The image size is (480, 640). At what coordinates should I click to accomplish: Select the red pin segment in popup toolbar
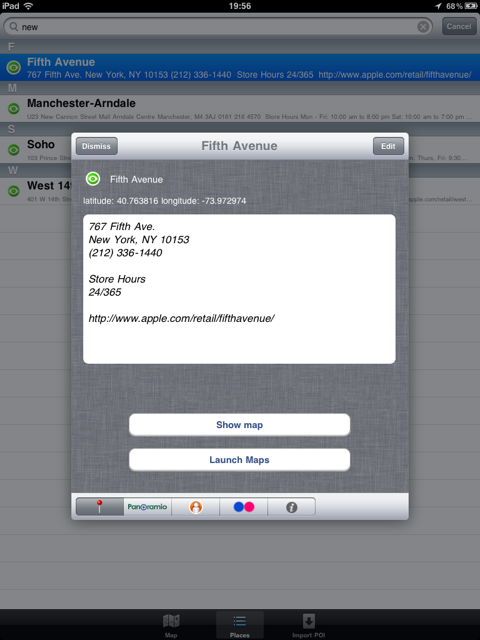pyautogui.click(x=100, y=507)
